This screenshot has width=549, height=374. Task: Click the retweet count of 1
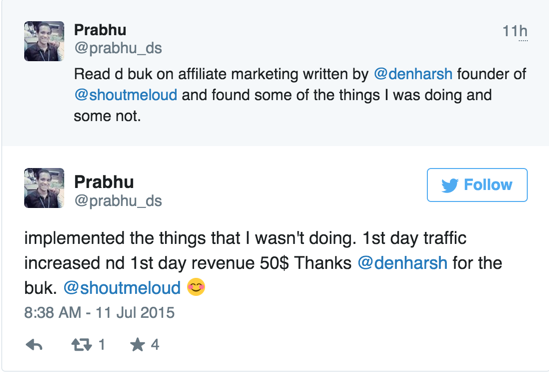coord(102,345)
